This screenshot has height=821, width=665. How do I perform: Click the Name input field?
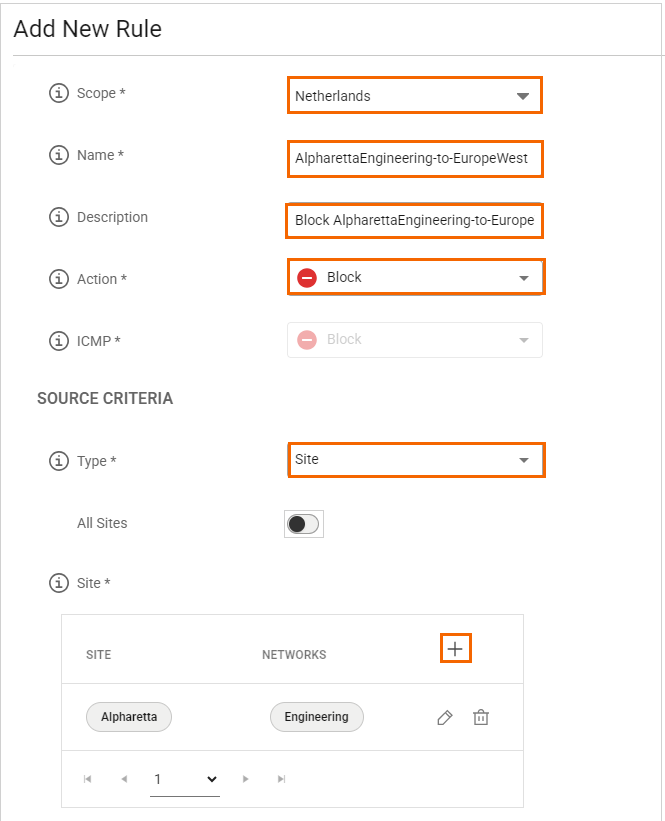(415, 158)
